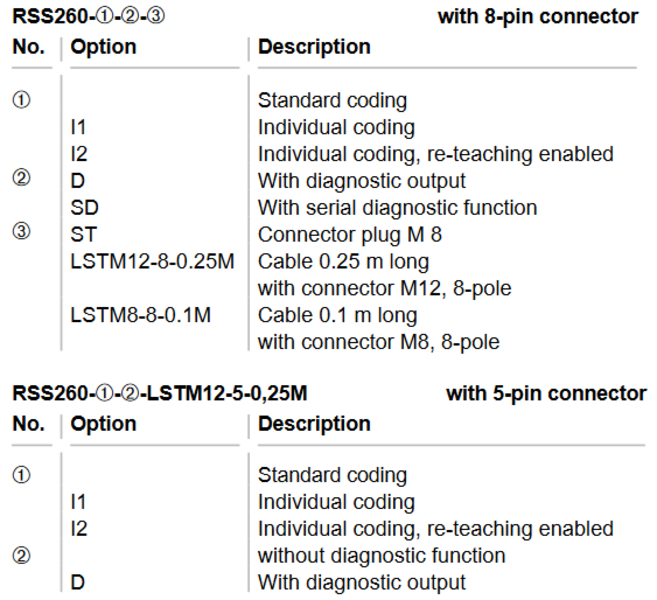Click circled number 1 in first table
Viewport: 657px width, 600px height.
pyautogui.click(x=21, y=100)
